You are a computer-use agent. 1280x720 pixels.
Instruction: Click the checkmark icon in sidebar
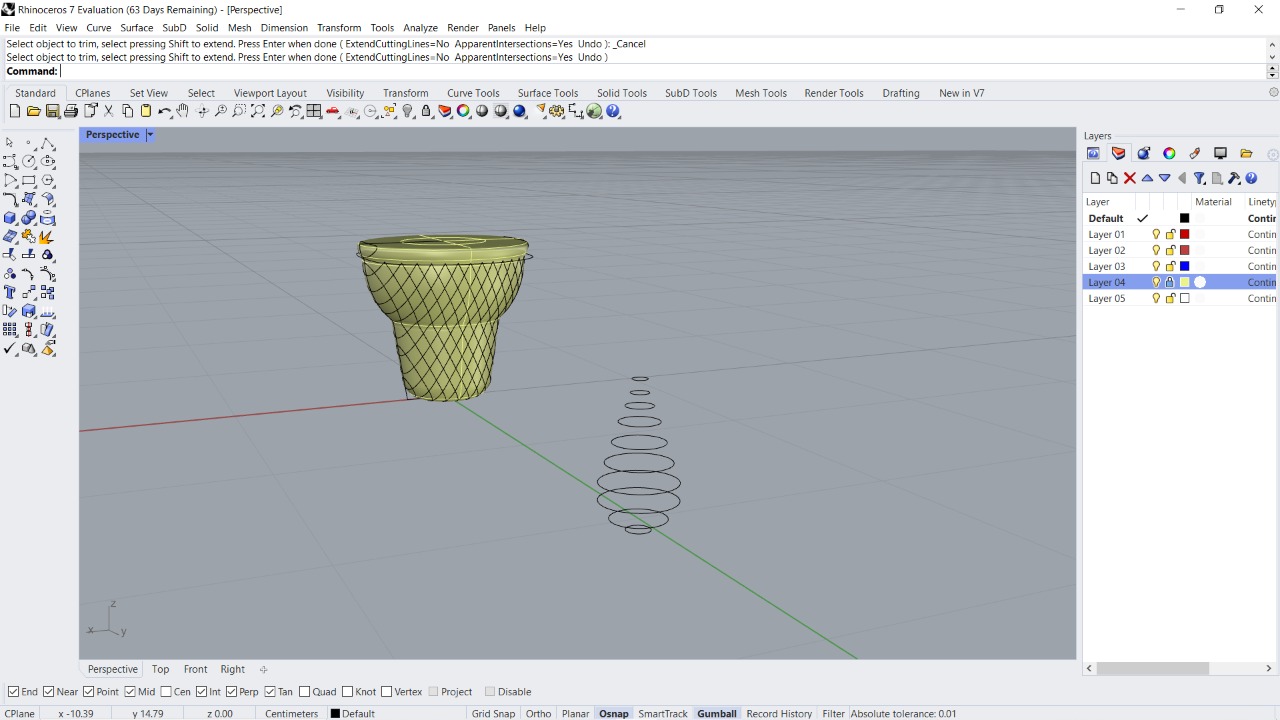click(10, 348)
